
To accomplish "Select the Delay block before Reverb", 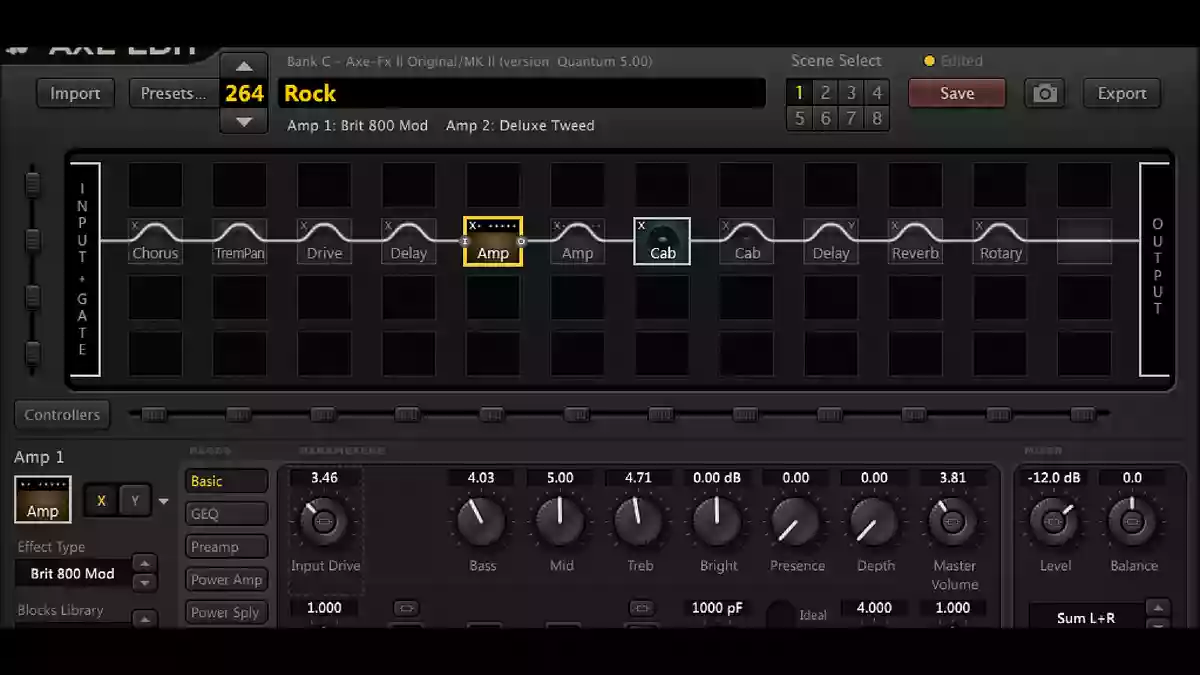I will (831, 241).
